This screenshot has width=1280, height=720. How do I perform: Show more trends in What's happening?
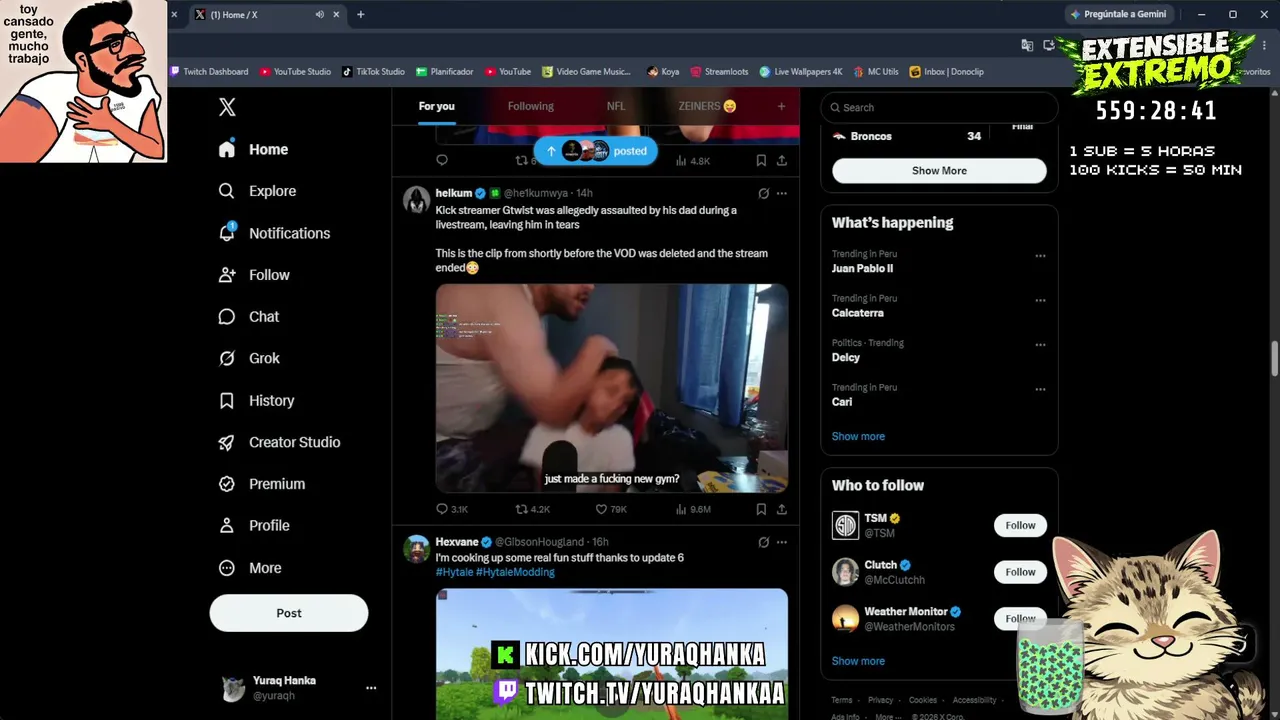click(x=858, y=436)
